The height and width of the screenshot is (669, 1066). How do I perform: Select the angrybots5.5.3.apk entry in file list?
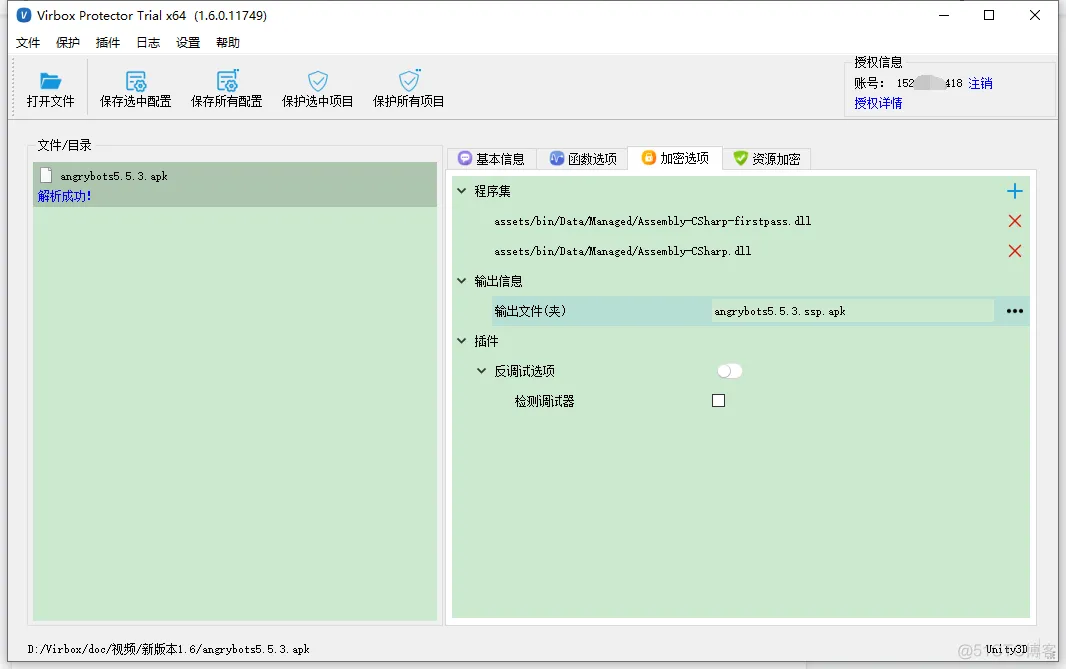(x=235, y=184)
